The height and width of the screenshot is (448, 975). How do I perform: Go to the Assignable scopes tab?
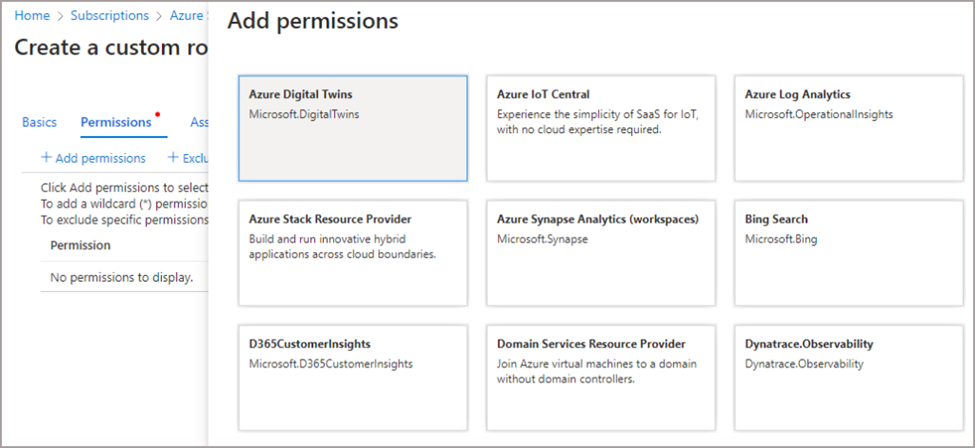pos(199,122)
